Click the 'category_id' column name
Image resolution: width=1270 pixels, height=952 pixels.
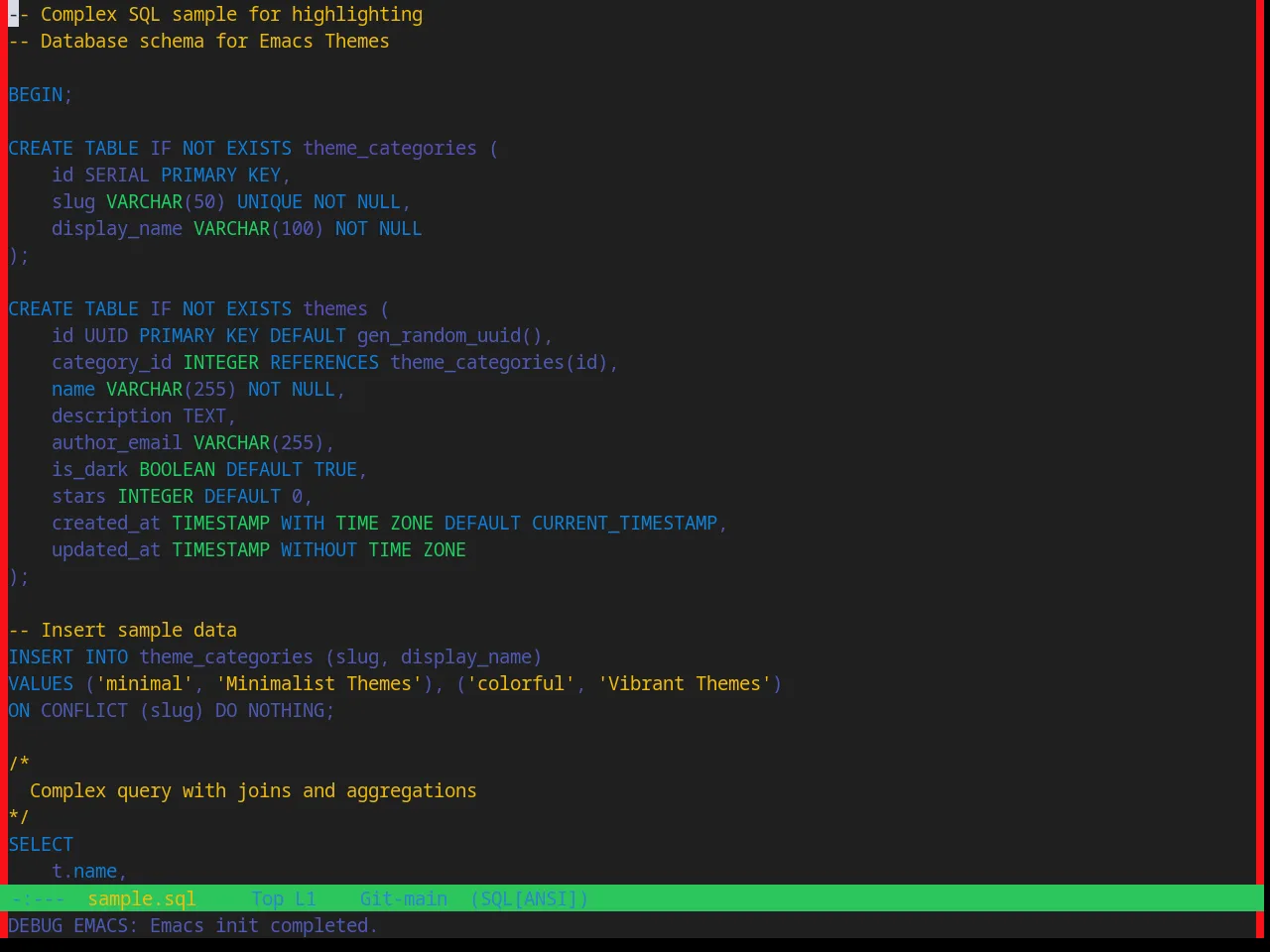click(x=111, y=363)
